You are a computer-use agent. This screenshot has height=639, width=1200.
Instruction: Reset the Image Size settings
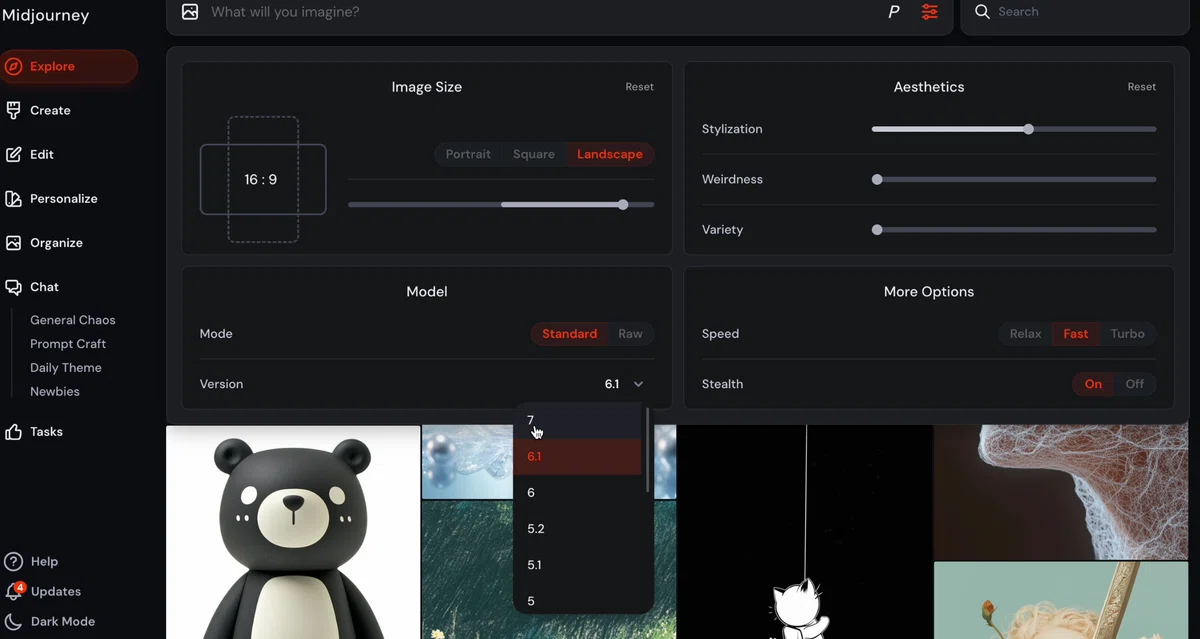(x=640, y=87)
